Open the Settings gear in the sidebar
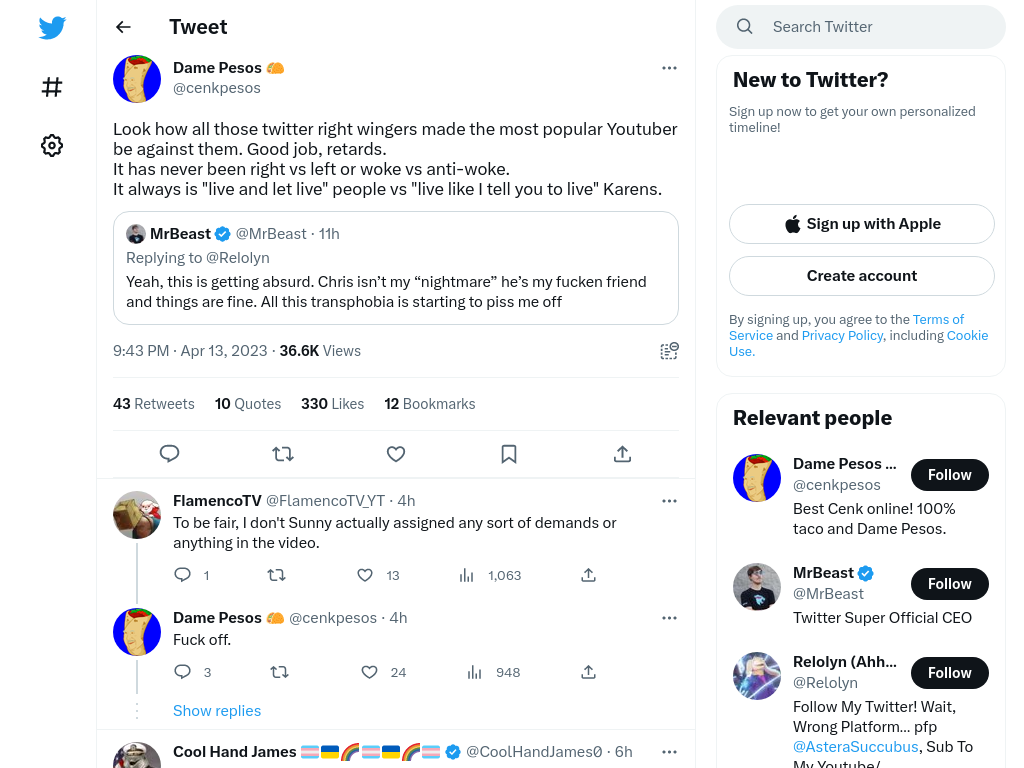 click(x=52, y=145)
